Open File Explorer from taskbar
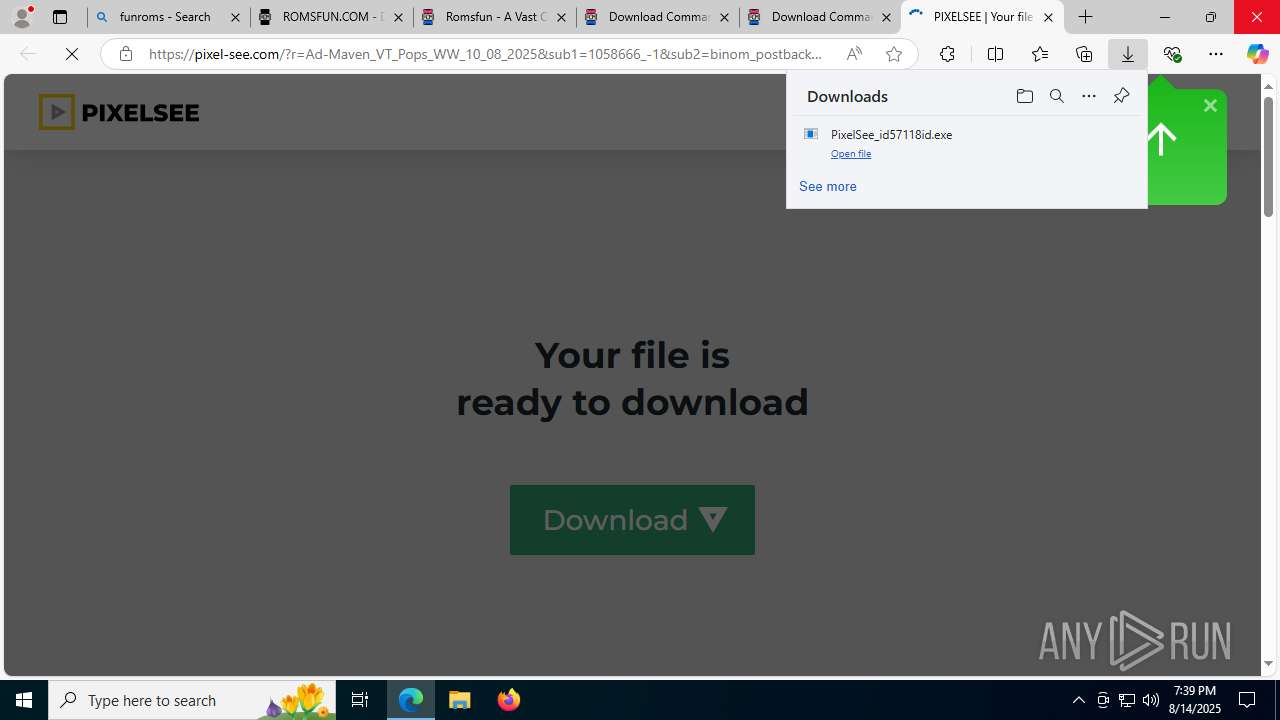 point(460,700)
